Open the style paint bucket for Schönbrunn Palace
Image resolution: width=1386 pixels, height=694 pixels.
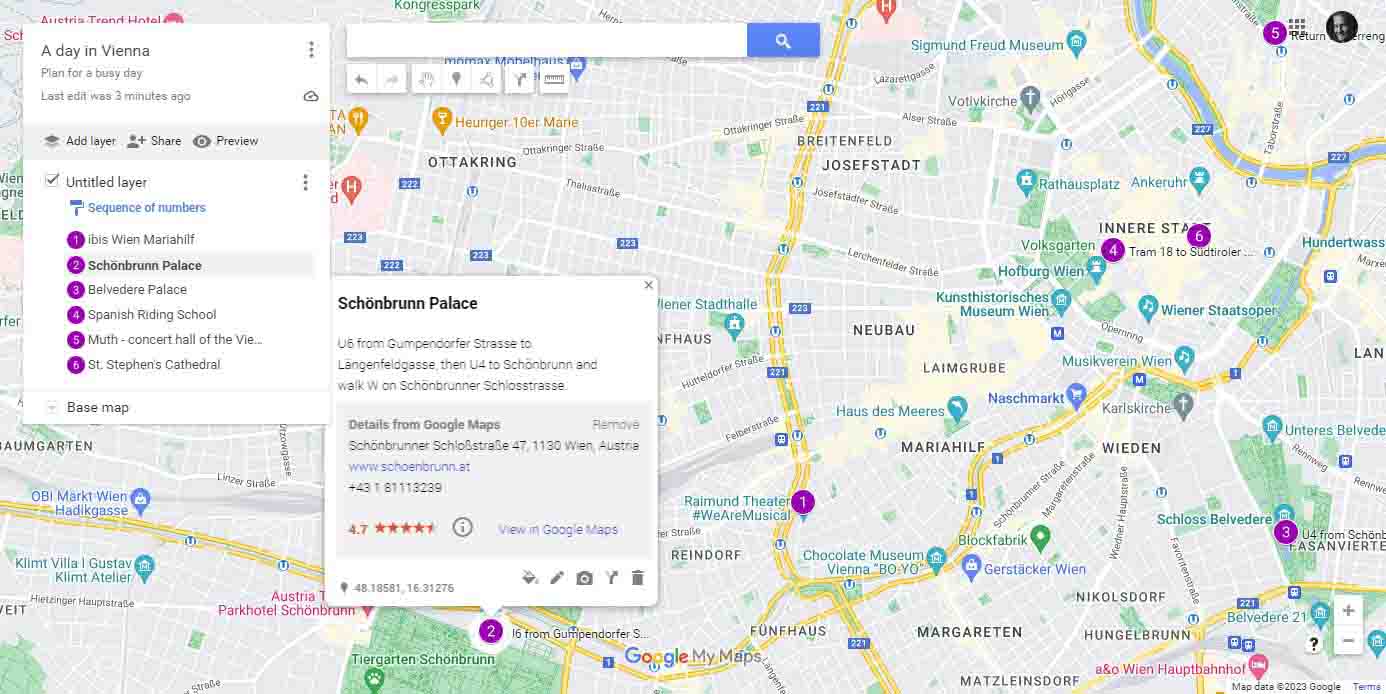click(530, 578)
